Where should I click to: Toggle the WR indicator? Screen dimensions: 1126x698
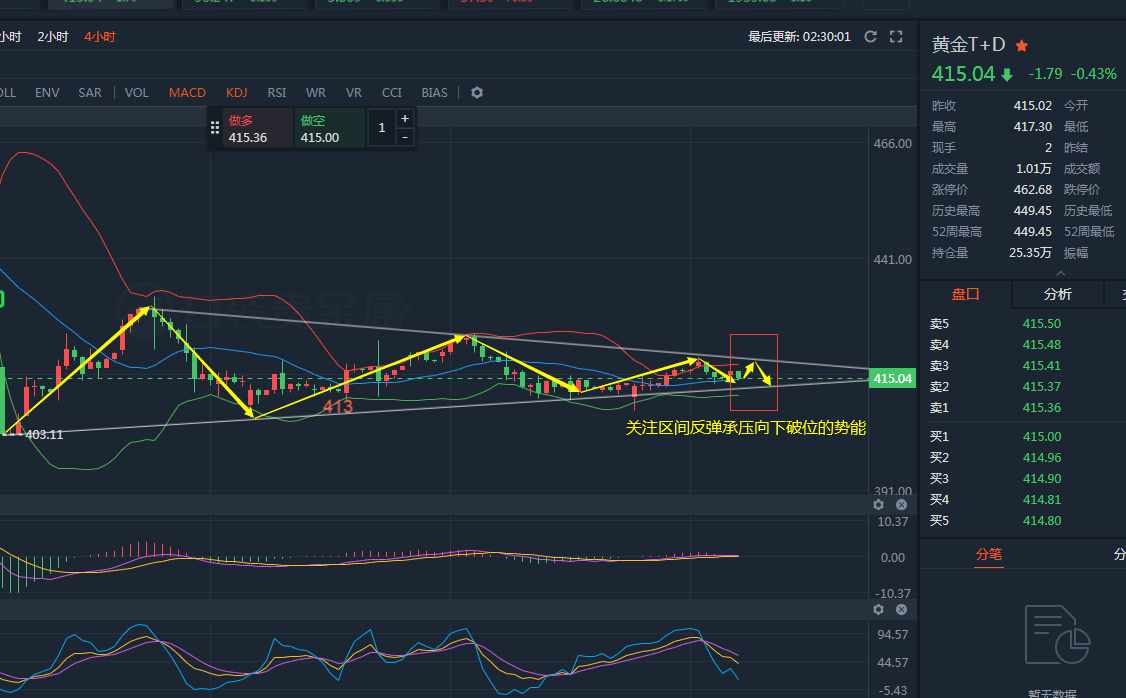pyautogui.click(x=315, y=93)
